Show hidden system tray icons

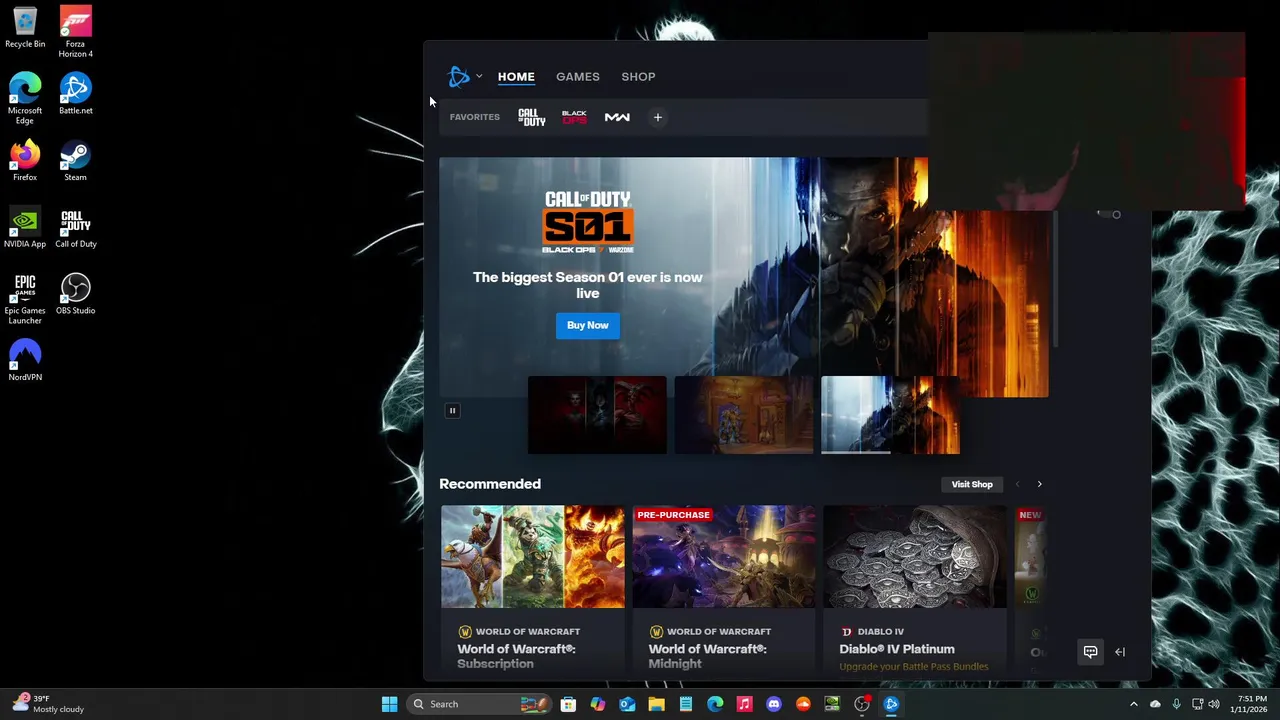click(x=1133, y=704)
